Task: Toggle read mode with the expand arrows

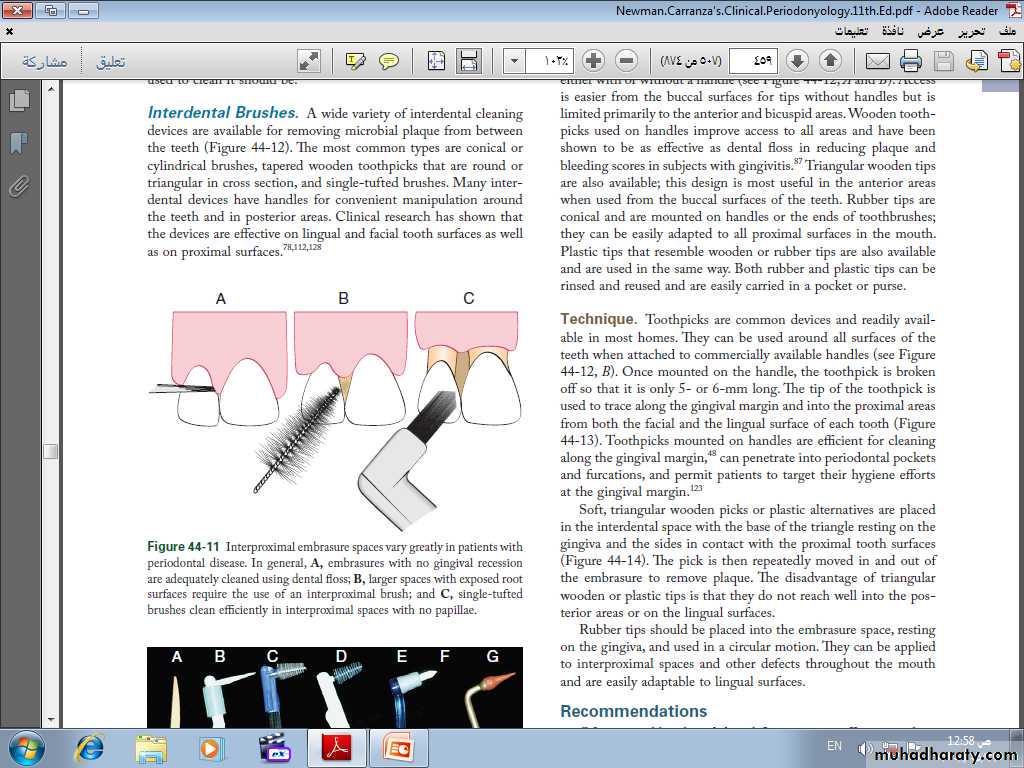Action: coord(310,61)
